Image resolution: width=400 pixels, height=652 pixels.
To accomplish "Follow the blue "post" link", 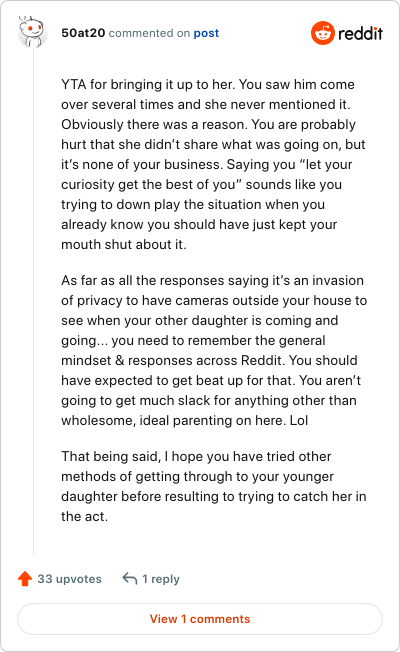I will tap(206, 33).
